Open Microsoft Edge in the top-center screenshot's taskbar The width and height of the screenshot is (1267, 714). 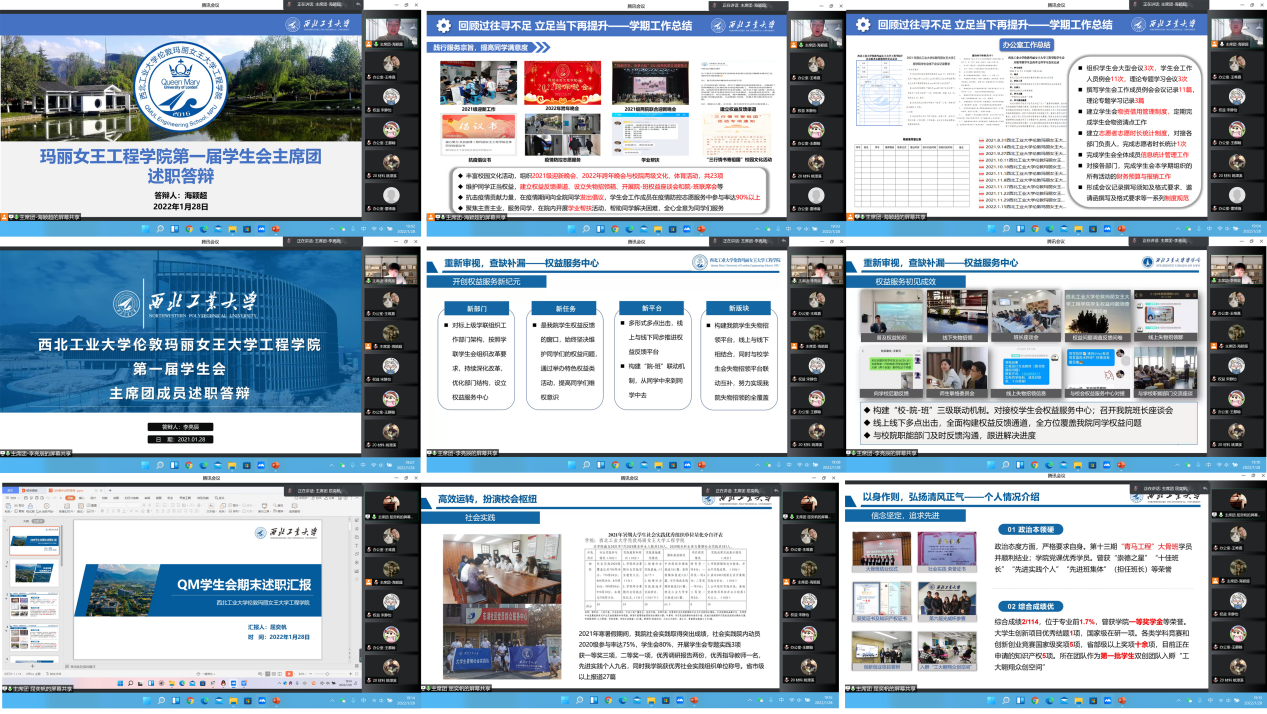click(628, 228)
